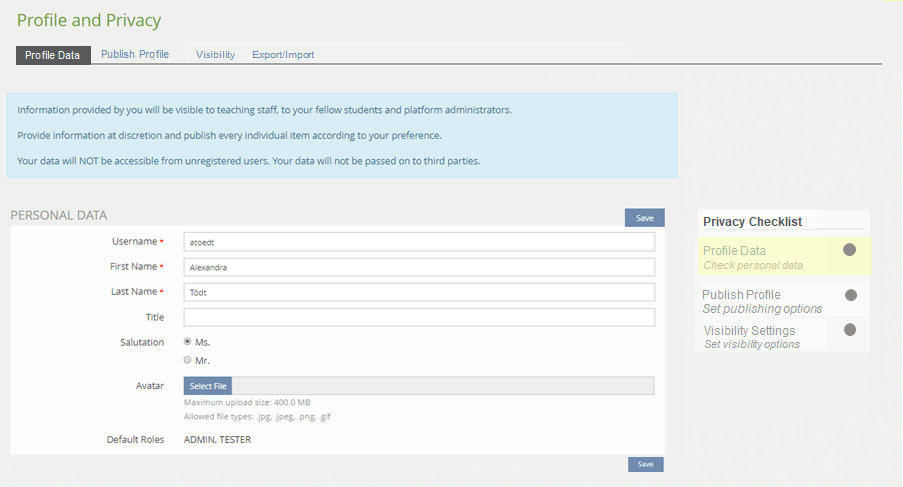
Task: Click the avatar file path box
Action: point(443,386)
